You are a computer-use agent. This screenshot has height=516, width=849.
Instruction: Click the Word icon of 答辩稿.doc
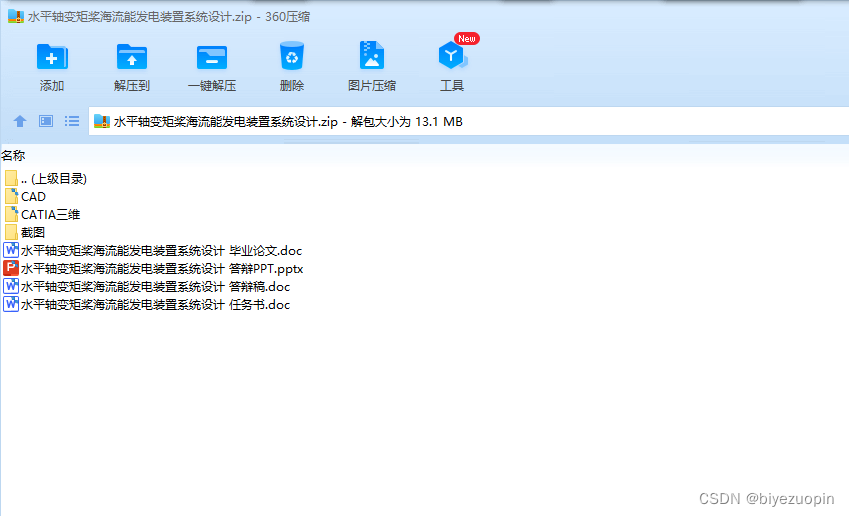[x=11, y=286]
